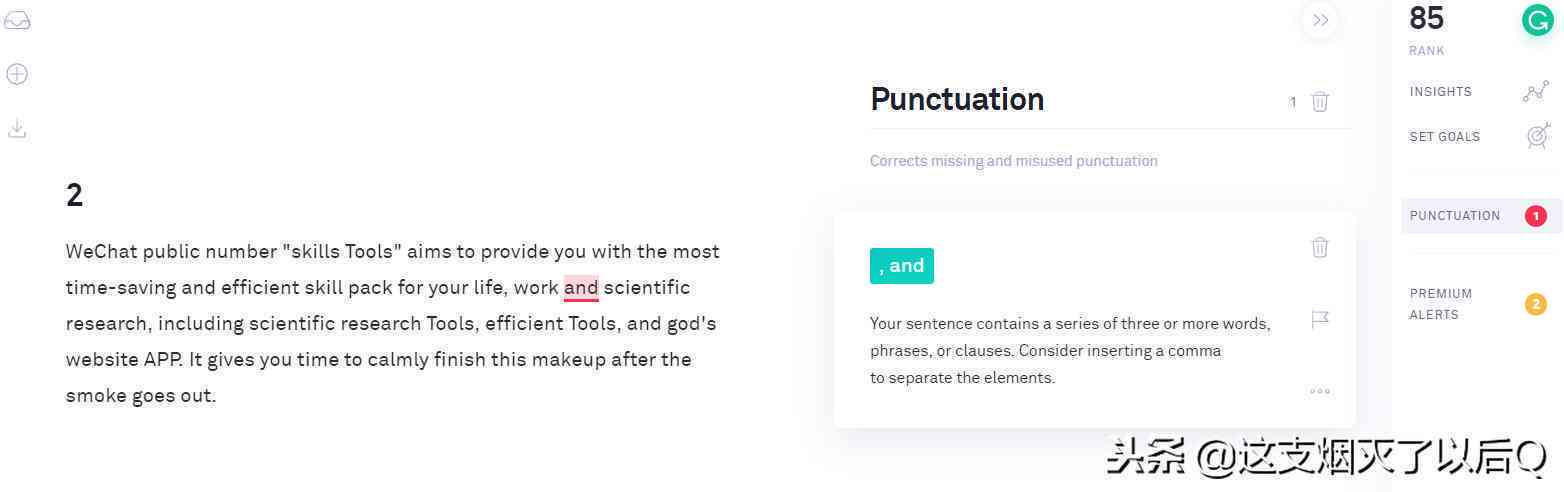
Task: Select the Punctuation category in right sidebar
Action: 1481,216
